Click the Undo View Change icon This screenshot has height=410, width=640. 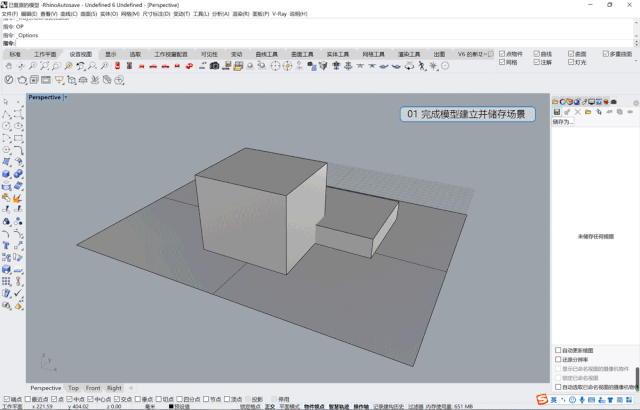pos(80,66)
